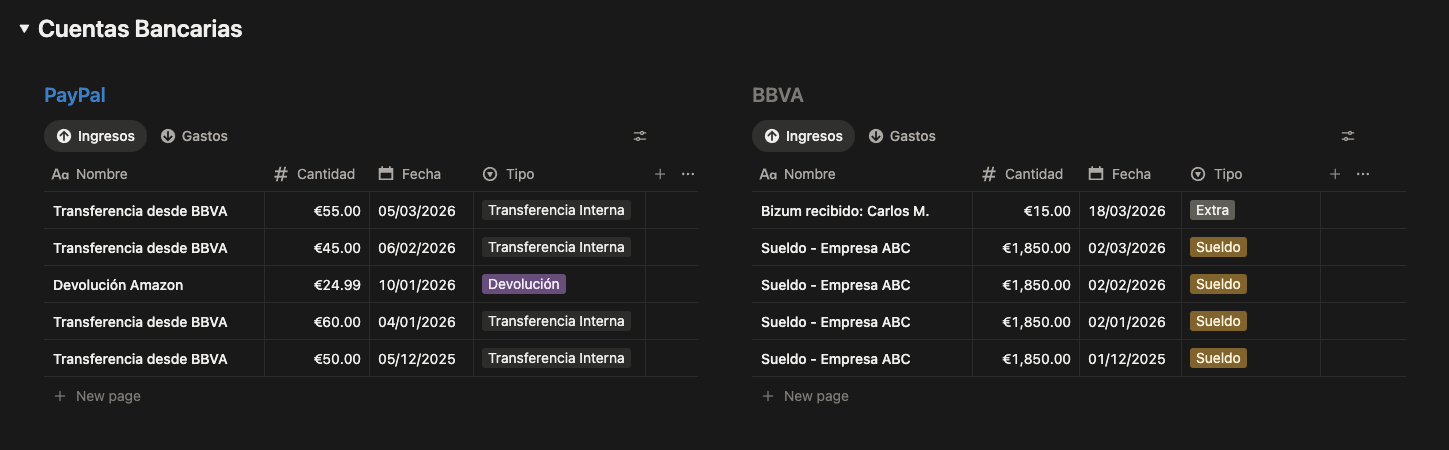Switch to Gastos tab in PayPal
Viewport: 1449px width, 450px height.
195,136
